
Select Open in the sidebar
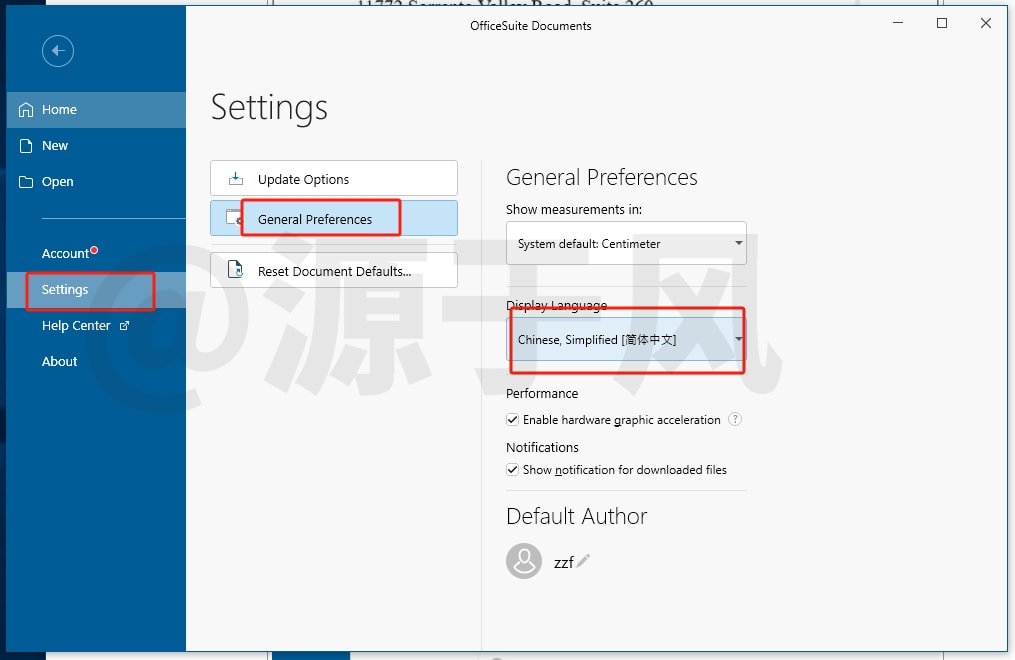(x=96, y=182)
